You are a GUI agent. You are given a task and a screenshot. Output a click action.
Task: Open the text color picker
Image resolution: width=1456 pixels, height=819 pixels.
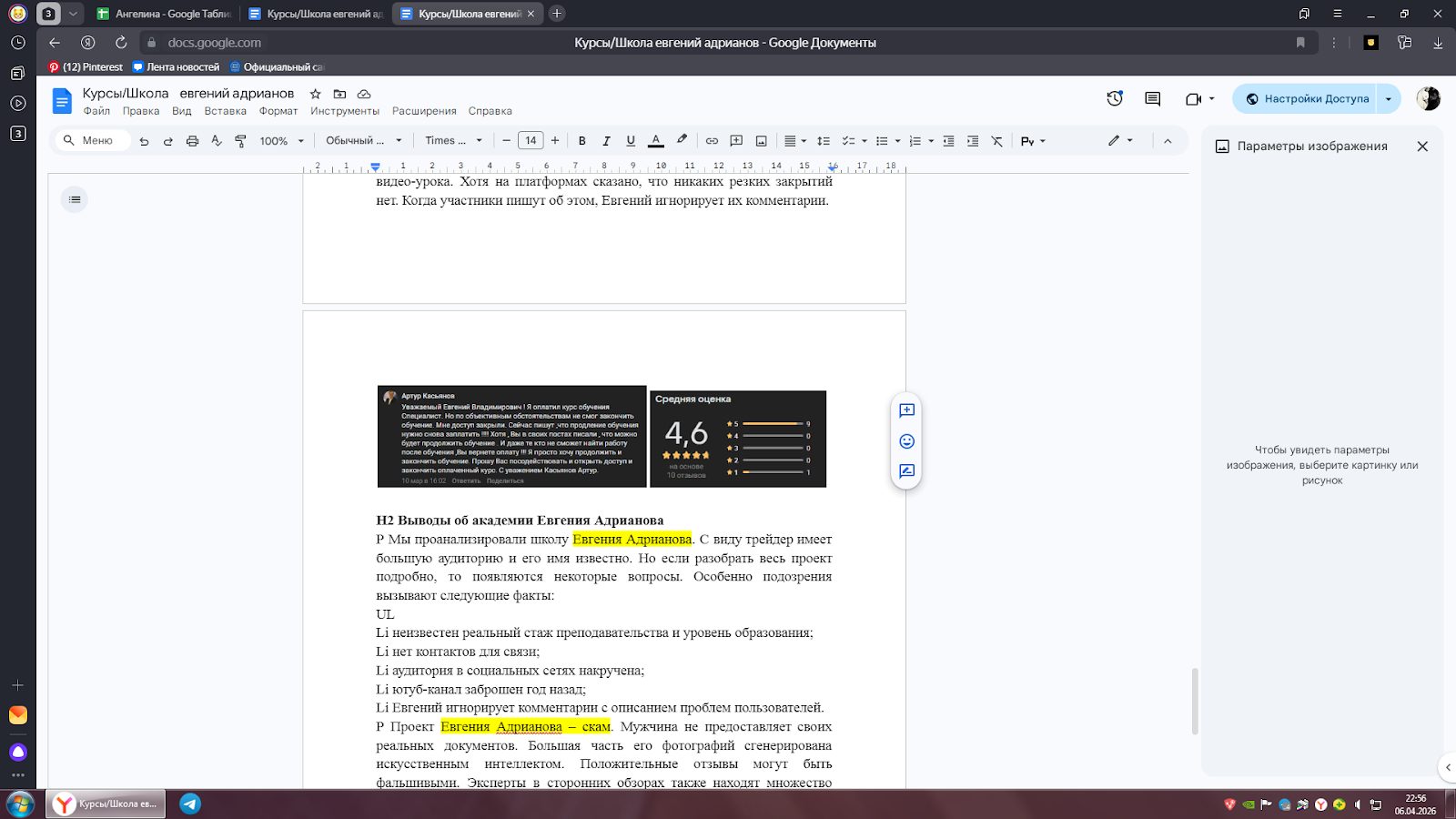(655, 141)
